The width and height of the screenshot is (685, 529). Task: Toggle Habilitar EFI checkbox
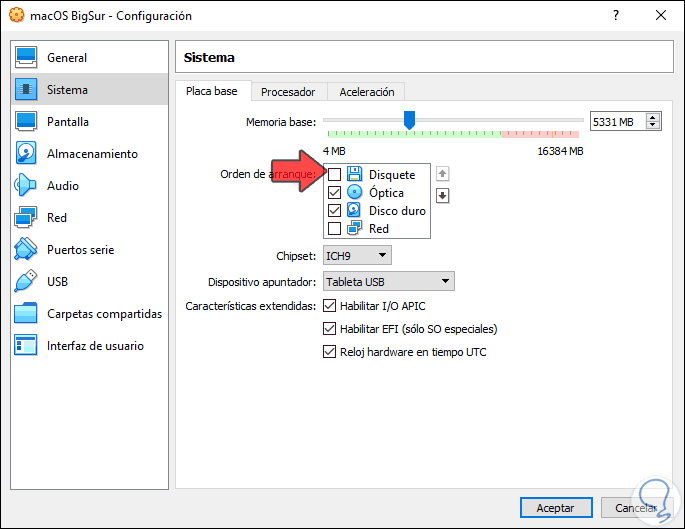(x=329, y=328)
